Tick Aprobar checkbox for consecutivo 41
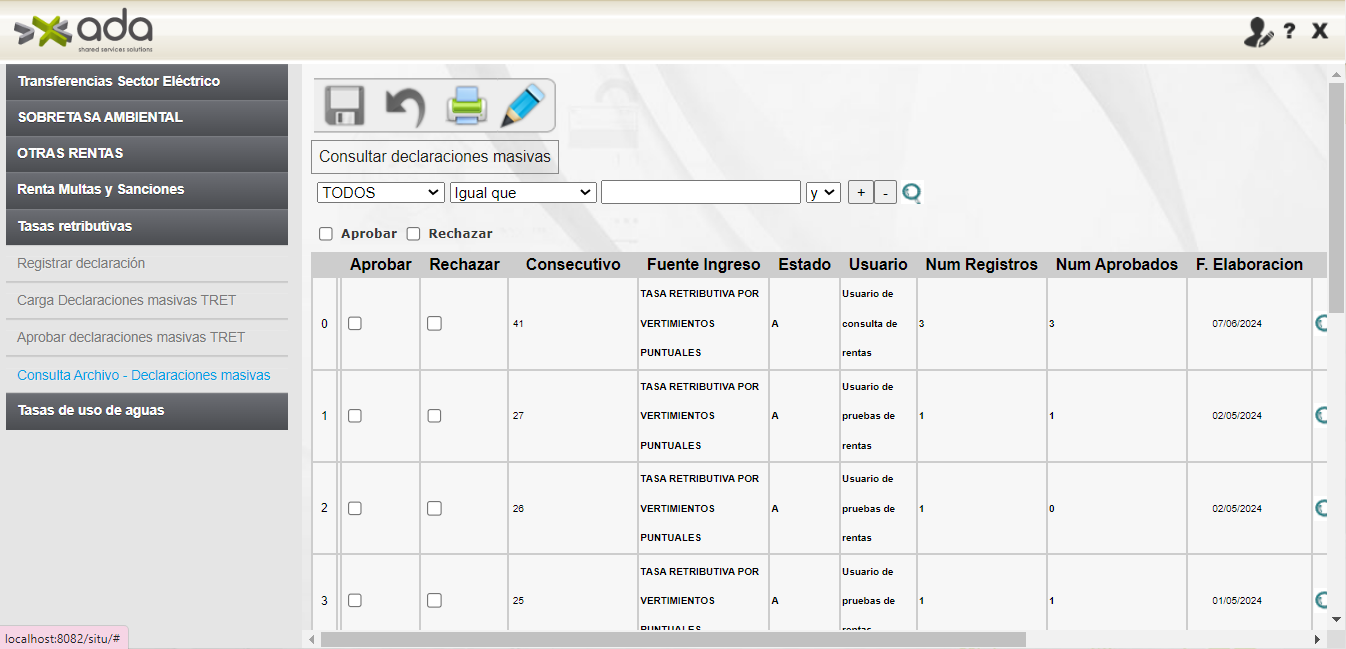The width and height of the screenshot is (1346, 649). (x=355, y=323)
